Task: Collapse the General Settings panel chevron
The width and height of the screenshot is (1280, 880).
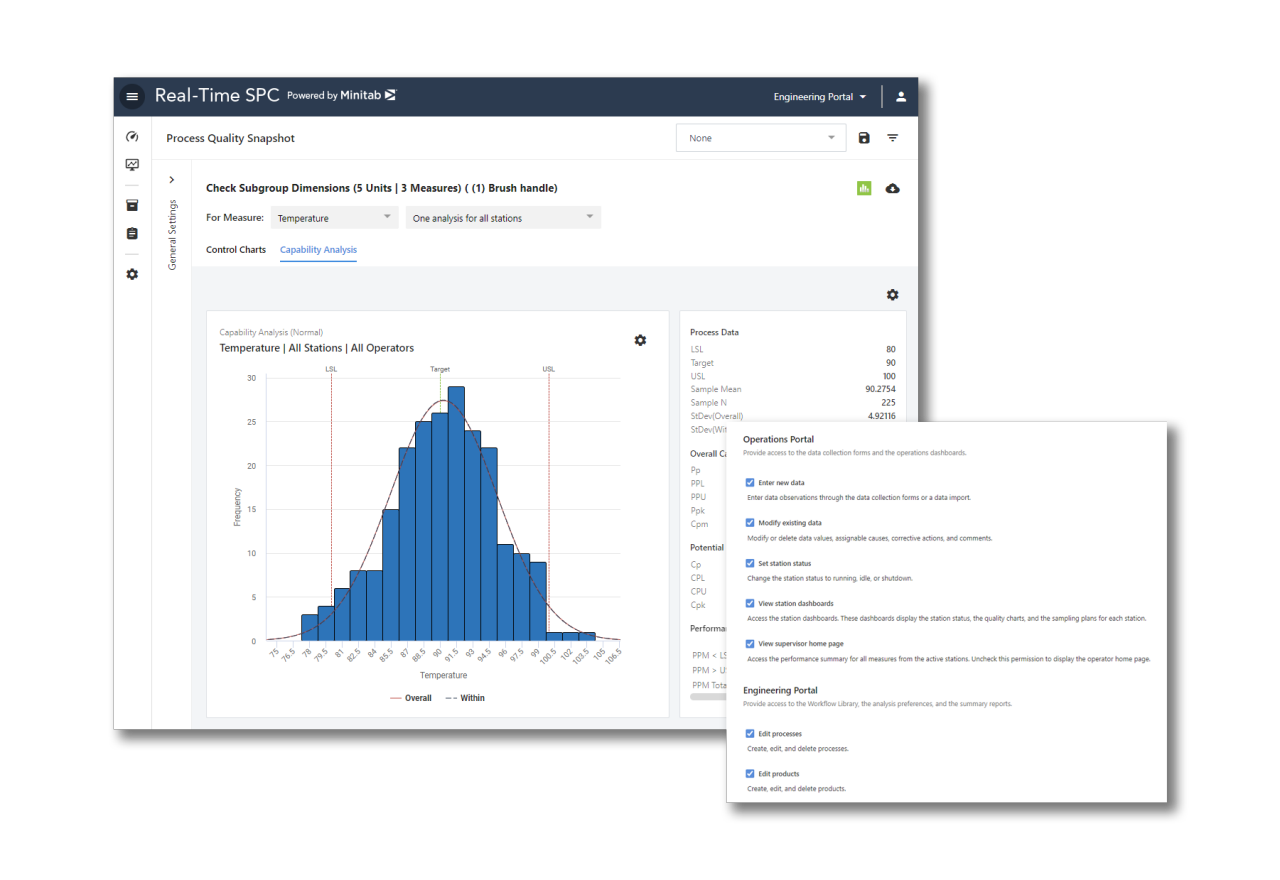Action: pyautogui.click(x=171, y=179)
